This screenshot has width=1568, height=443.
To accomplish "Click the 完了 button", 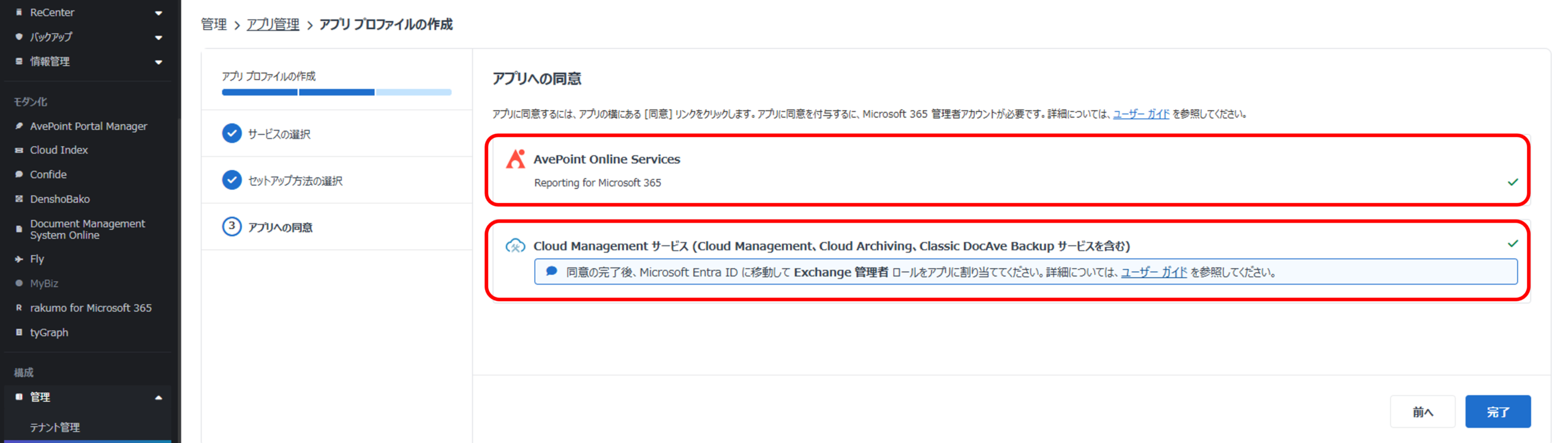I will (x=1497, y=412).
